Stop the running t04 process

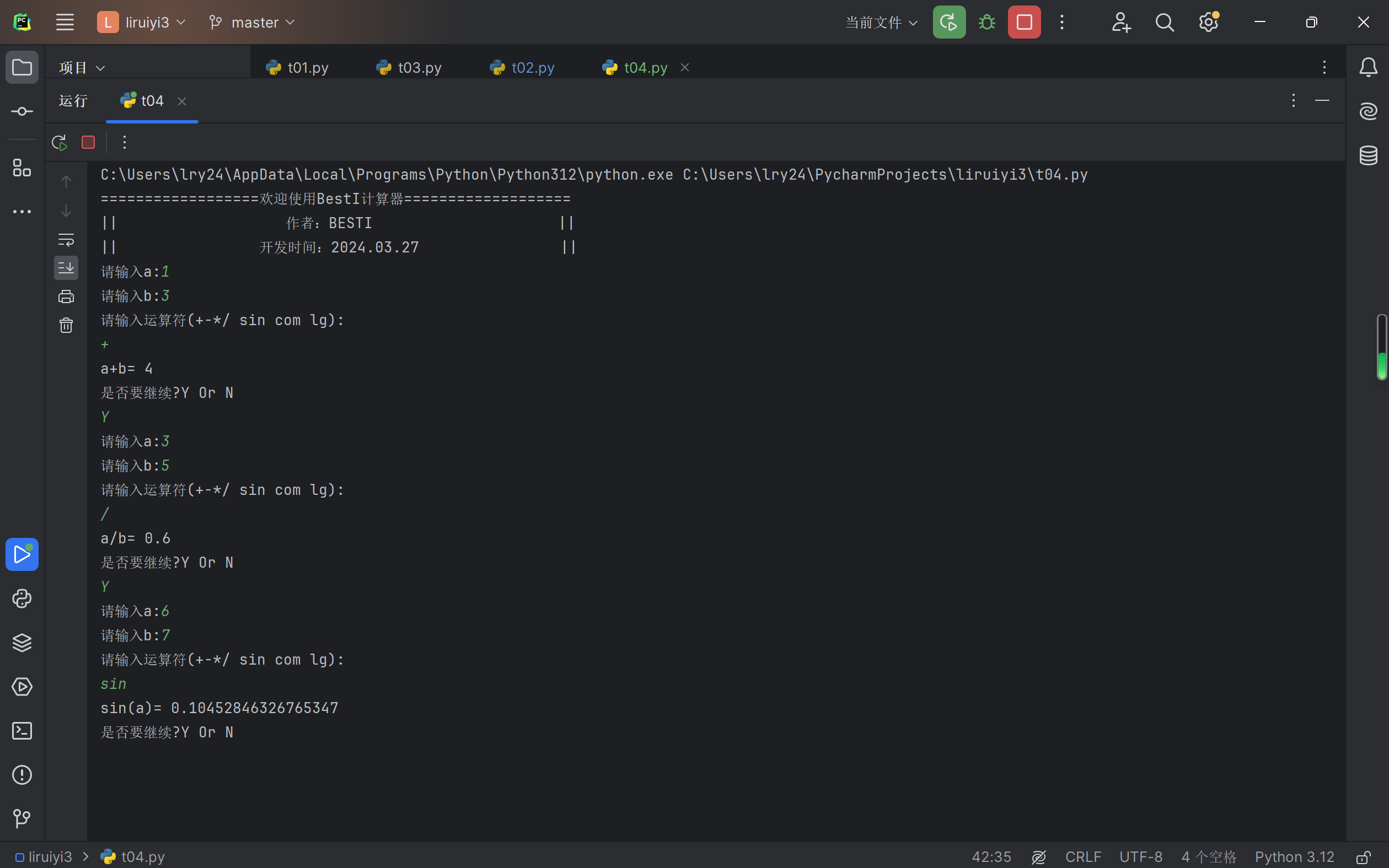click(88, 142)
